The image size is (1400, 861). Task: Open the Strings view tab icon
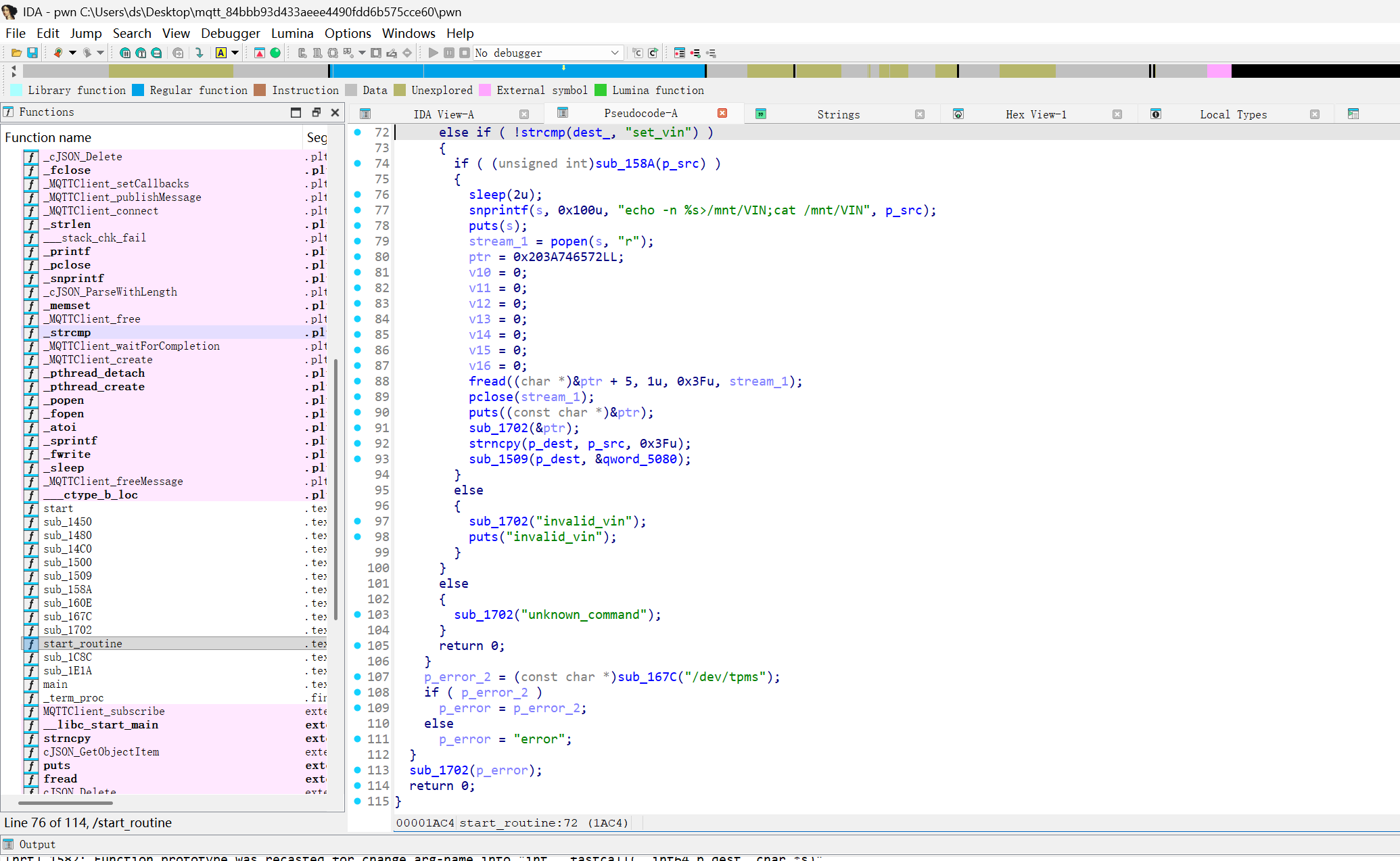click(761, 114)
